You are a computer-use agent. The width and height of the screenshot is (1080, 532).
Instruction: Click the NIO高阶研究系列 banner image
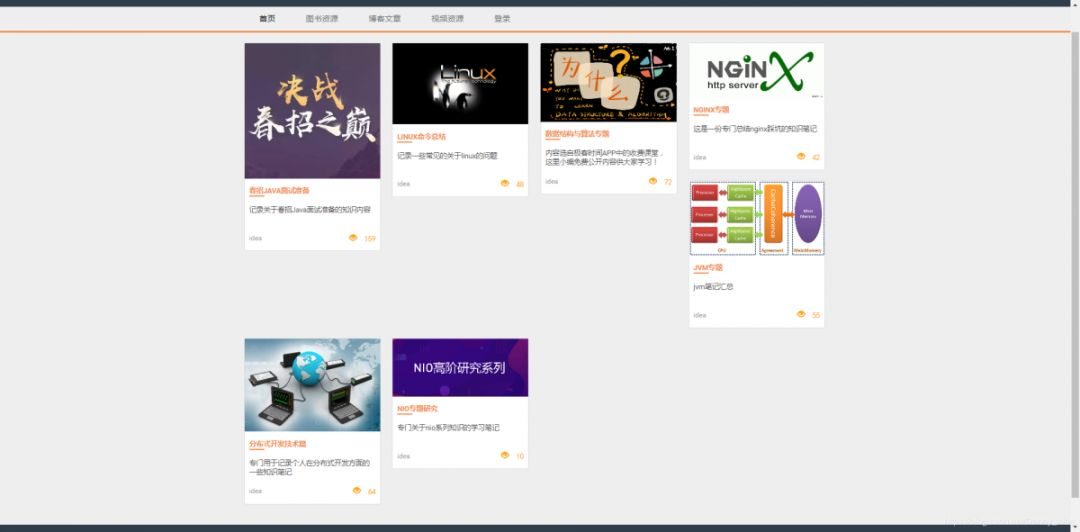point(460,367)
